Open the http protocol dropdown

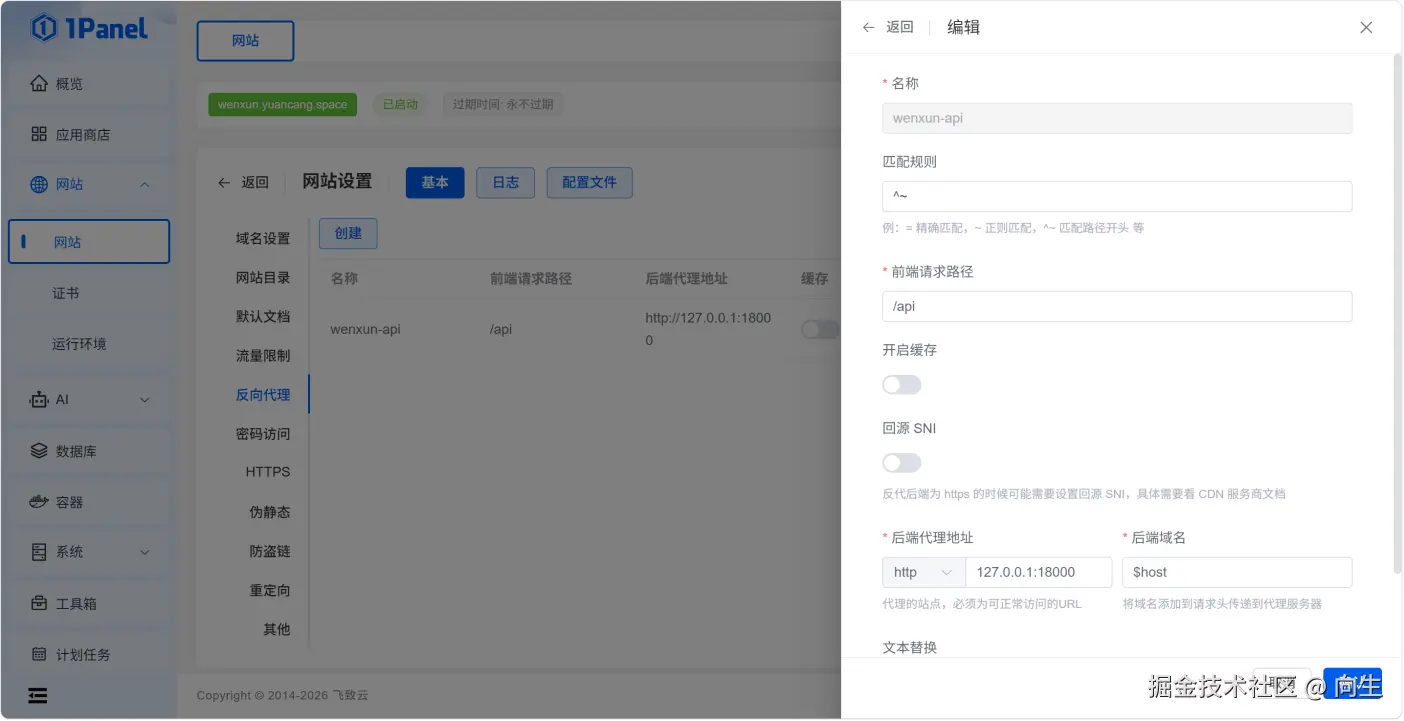923,572
